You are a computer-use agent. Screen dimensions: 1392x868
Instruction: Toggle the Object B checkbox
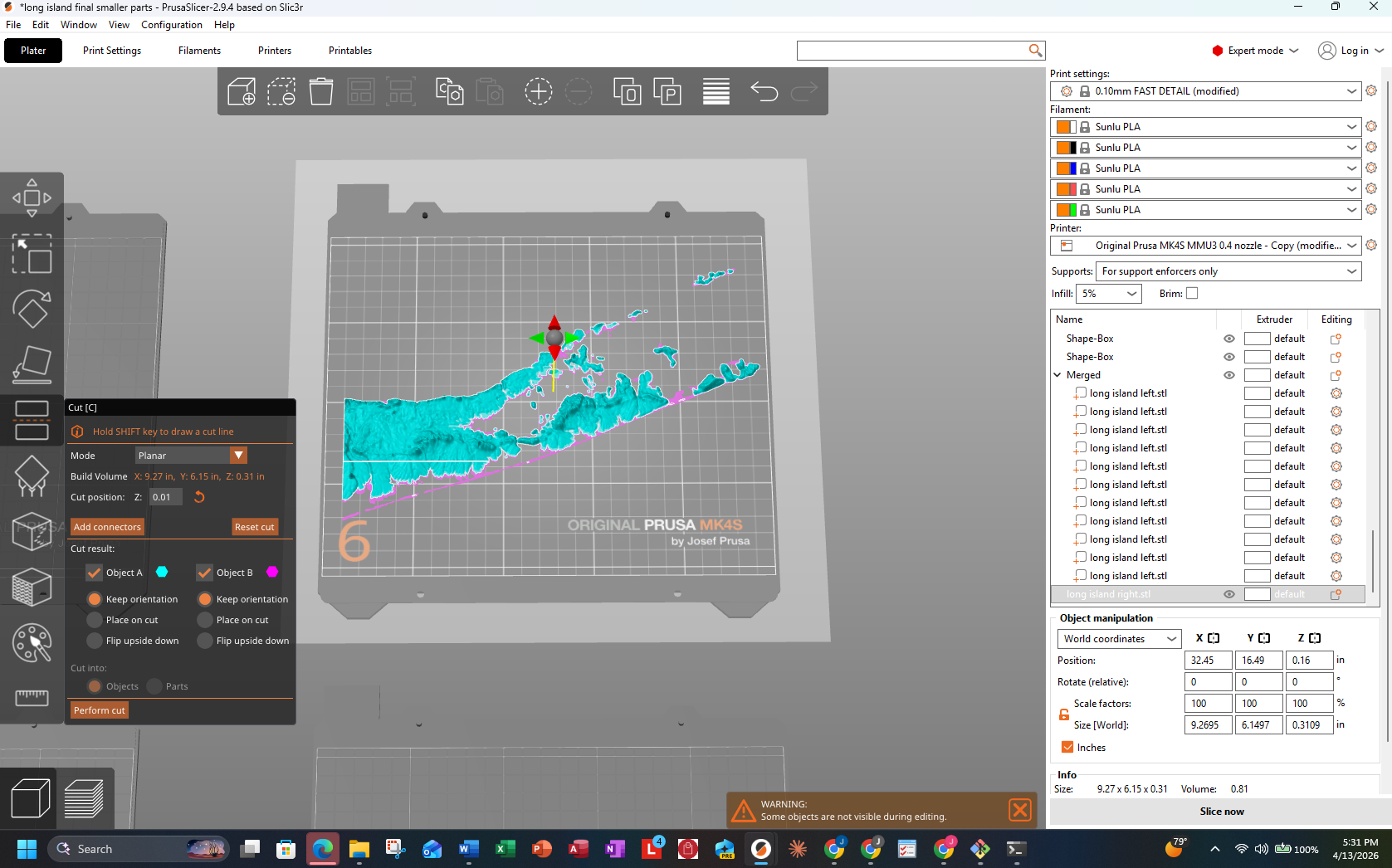pos(205,573)
